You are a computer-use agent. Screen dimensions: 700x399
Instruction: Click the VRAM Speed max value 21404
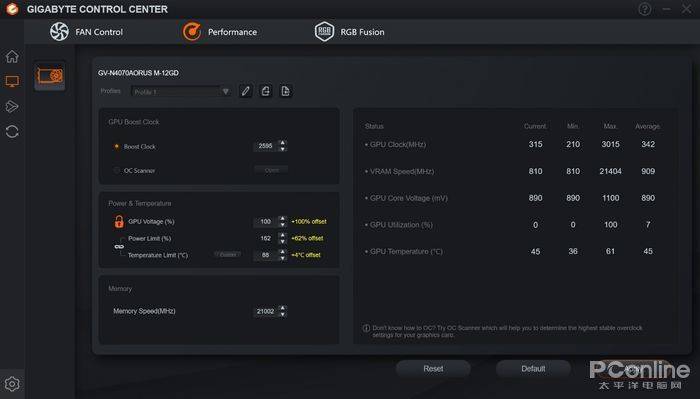[610, 171]
